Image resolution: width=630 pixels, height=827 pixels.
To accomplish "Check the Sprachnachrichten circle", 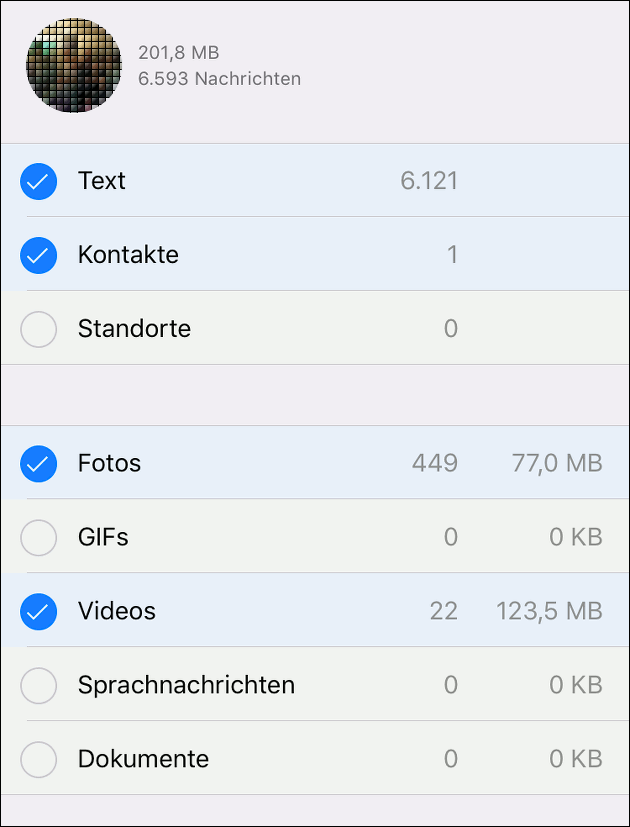I will point(39,685).
